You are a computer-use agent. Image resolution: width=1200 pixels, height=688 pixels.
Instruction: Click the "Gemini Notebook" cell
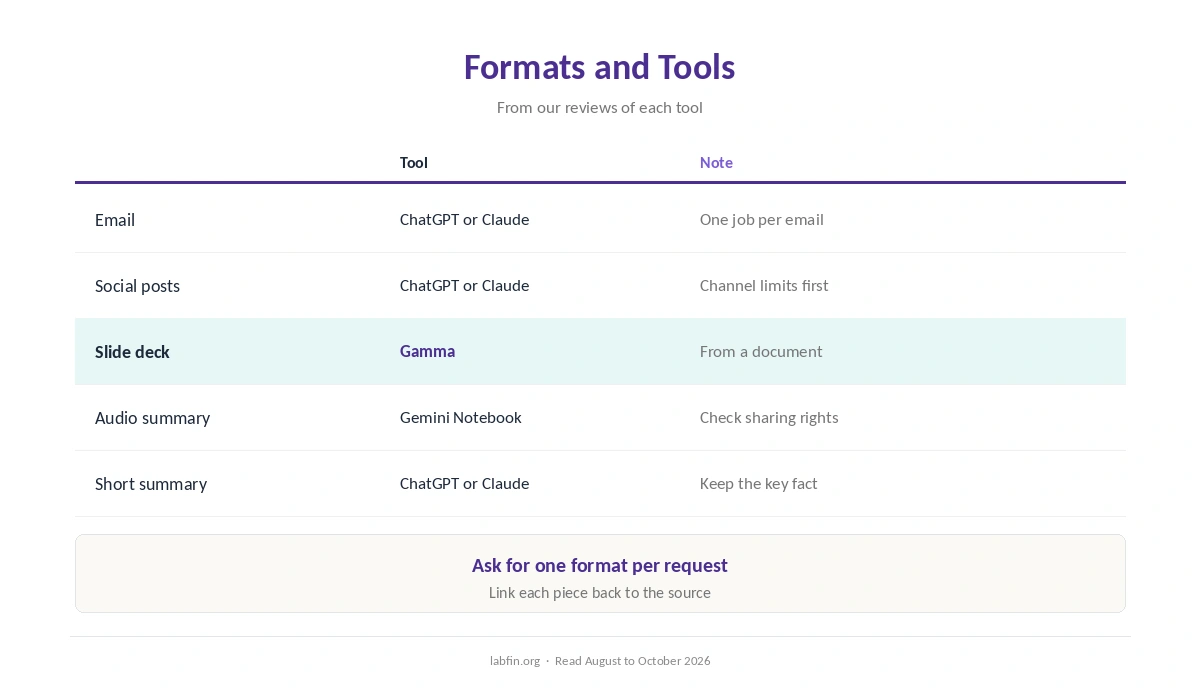click(460, 417)
